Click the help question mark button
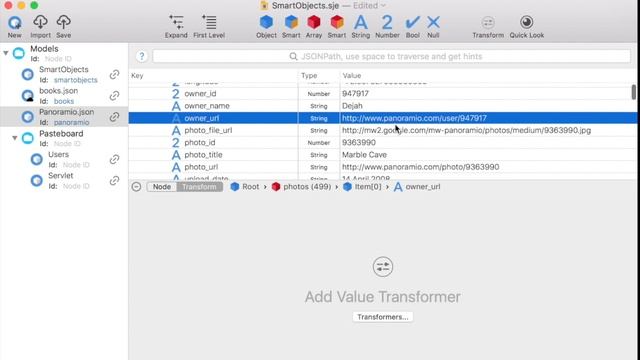Screen dimensions: 640x360 [142, 56]
